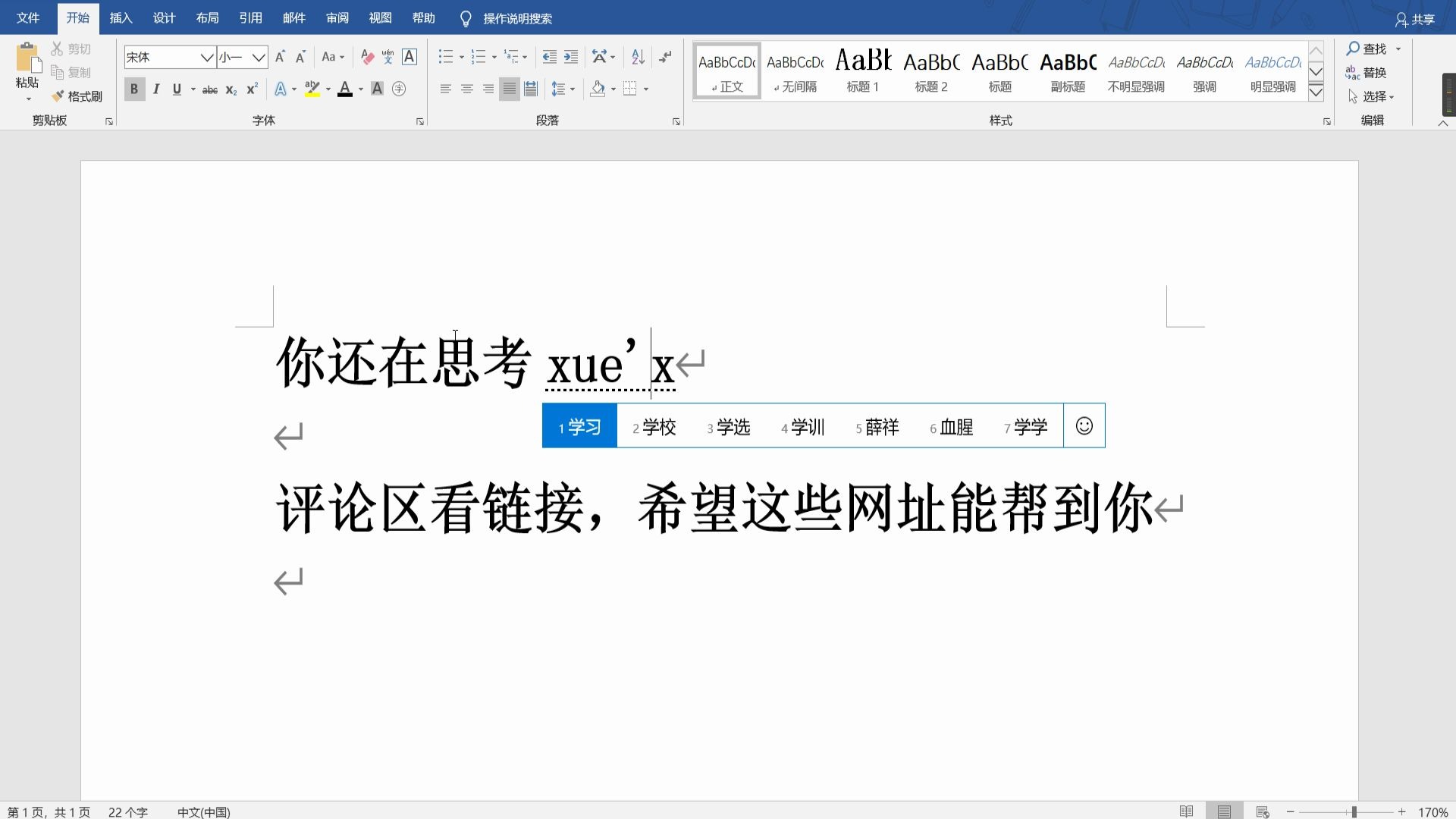Screen dimensions: 1456x819
Task: Click the 170% zoom level indicator
Action: 1433,812
